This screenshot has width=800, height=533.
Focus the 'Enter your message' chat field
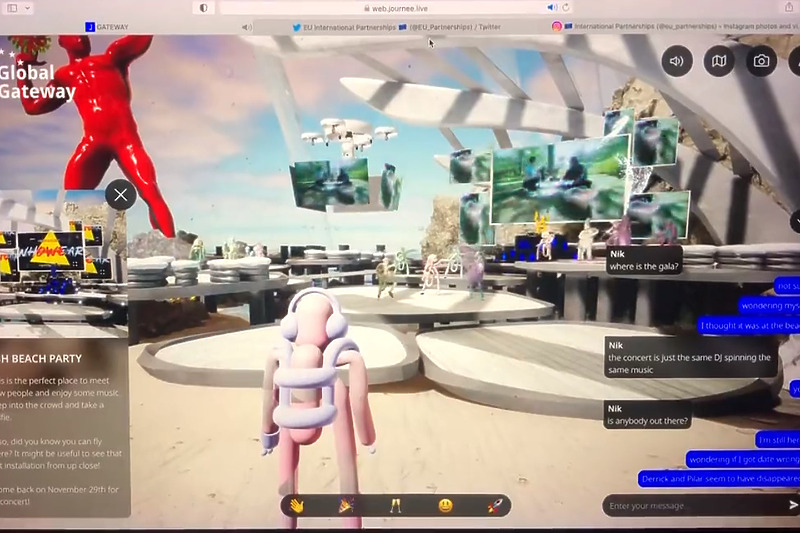[690, 506]
